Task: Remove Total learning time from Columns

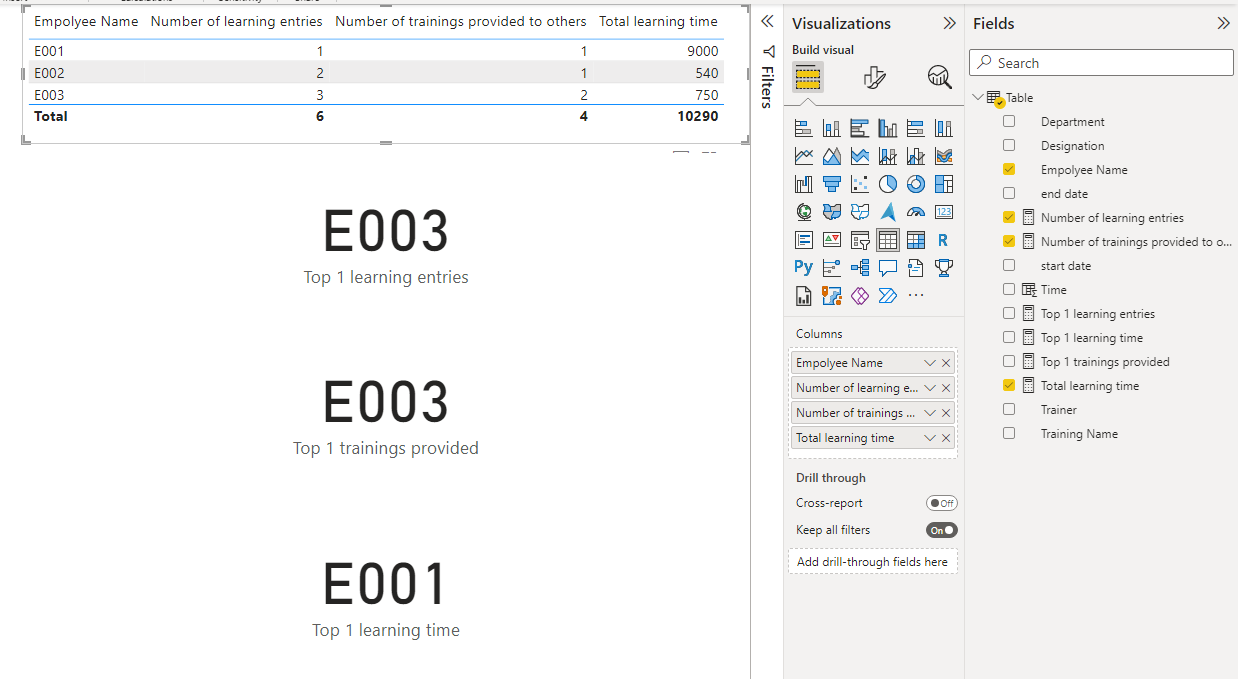Action: (x=946, y=438)
